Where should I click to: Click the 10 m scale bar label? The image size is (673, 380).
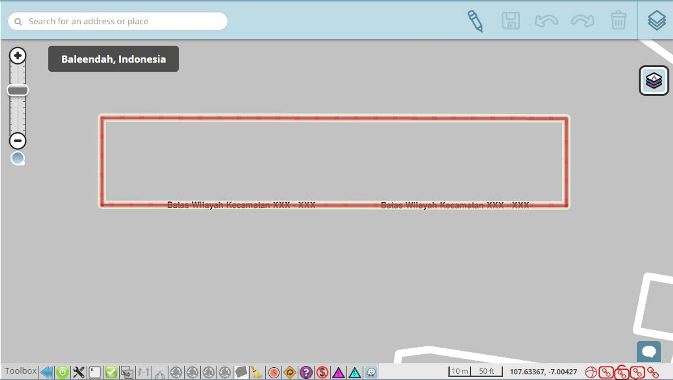pos(460,371)
